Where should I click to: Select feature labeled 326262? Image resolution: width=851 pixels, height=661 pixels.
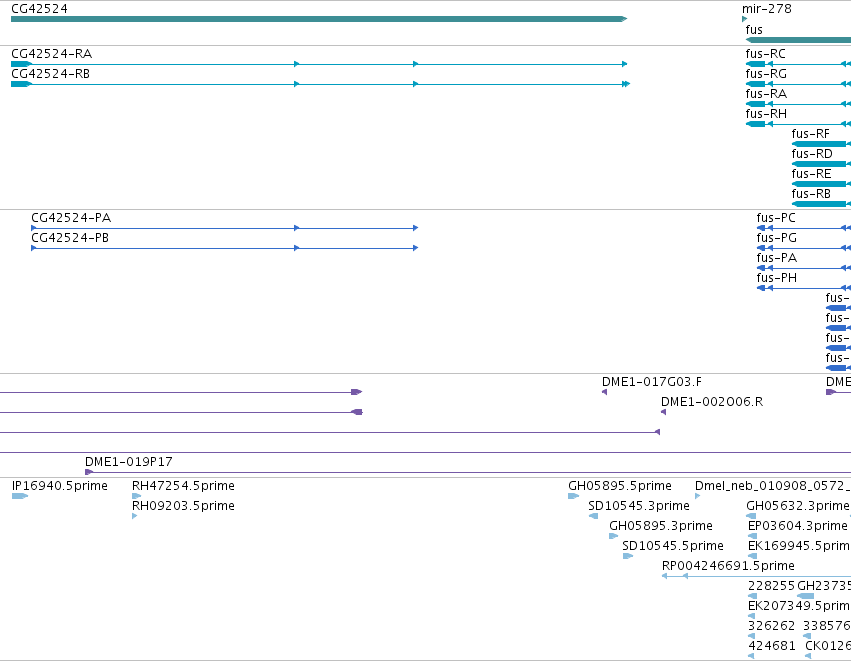click(771, 626)
